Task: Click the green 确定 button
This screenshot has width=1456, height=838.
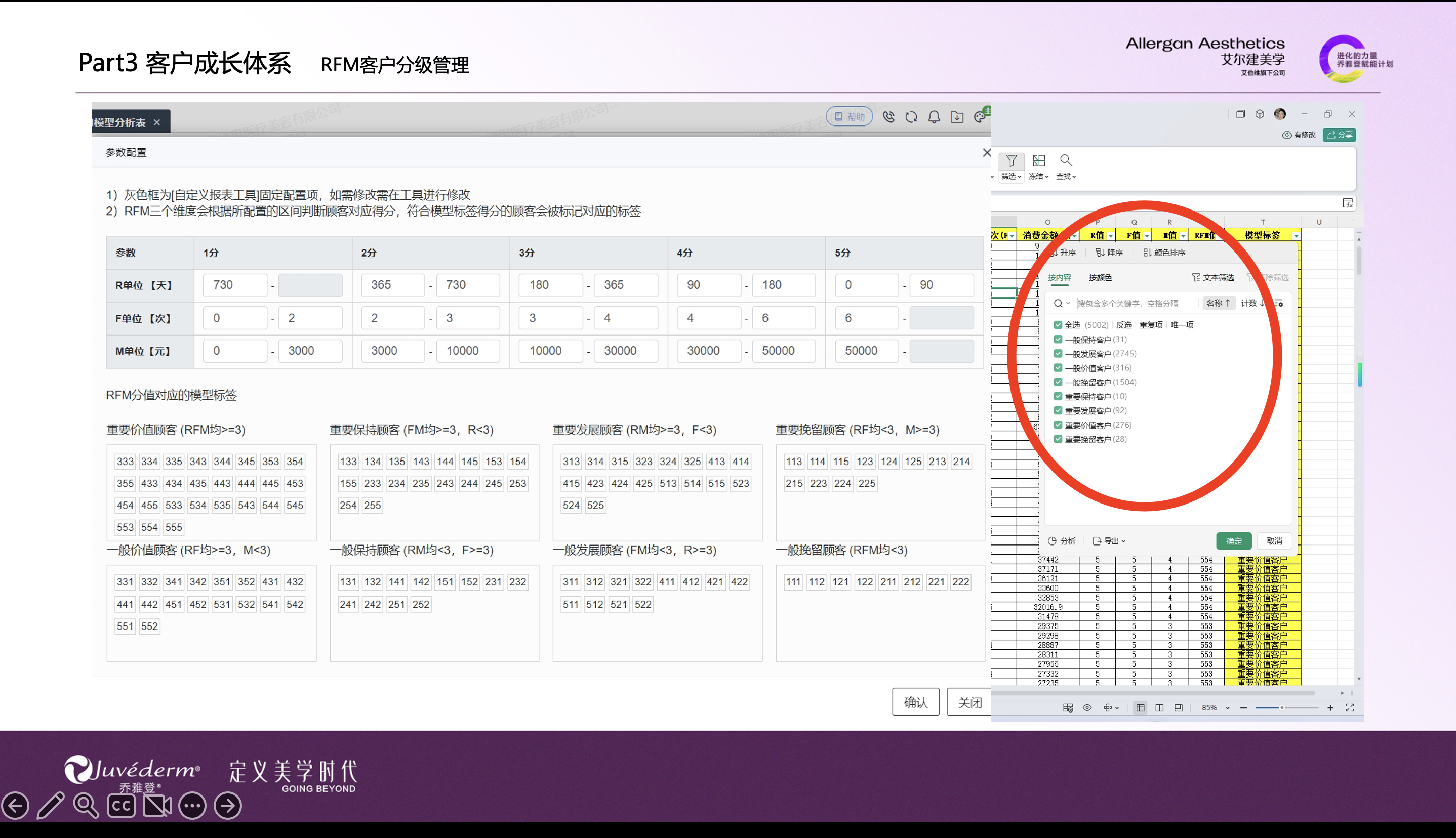Action: [1233, 541]
